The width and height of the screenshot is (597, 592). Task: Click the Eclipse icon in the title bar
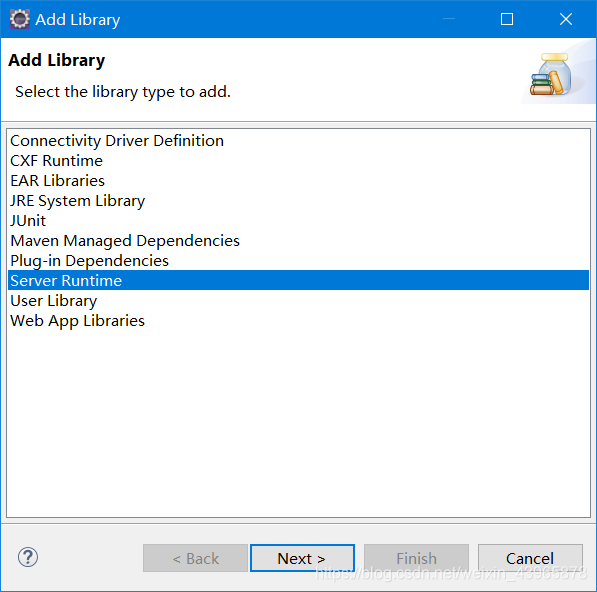[19, 19]
